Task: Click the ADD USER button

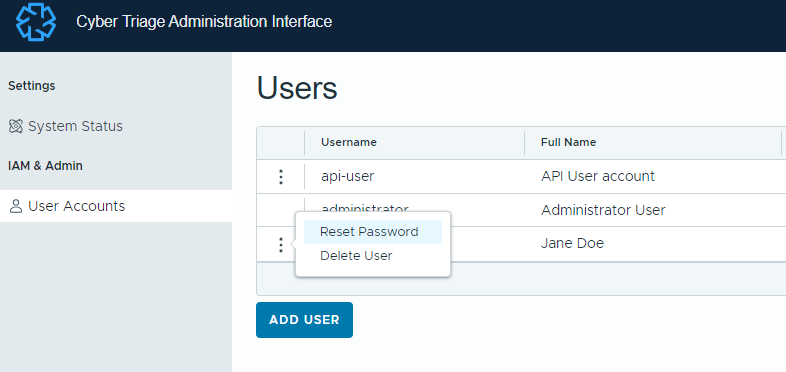Action: 304,320
